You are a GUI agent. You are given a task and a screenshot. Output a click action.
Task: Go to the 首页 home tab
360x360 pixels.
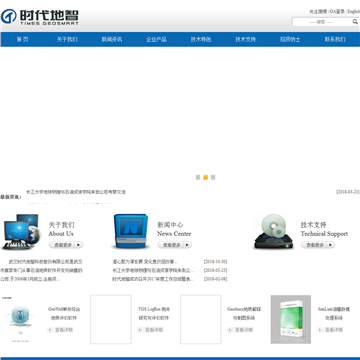[22, 39]
